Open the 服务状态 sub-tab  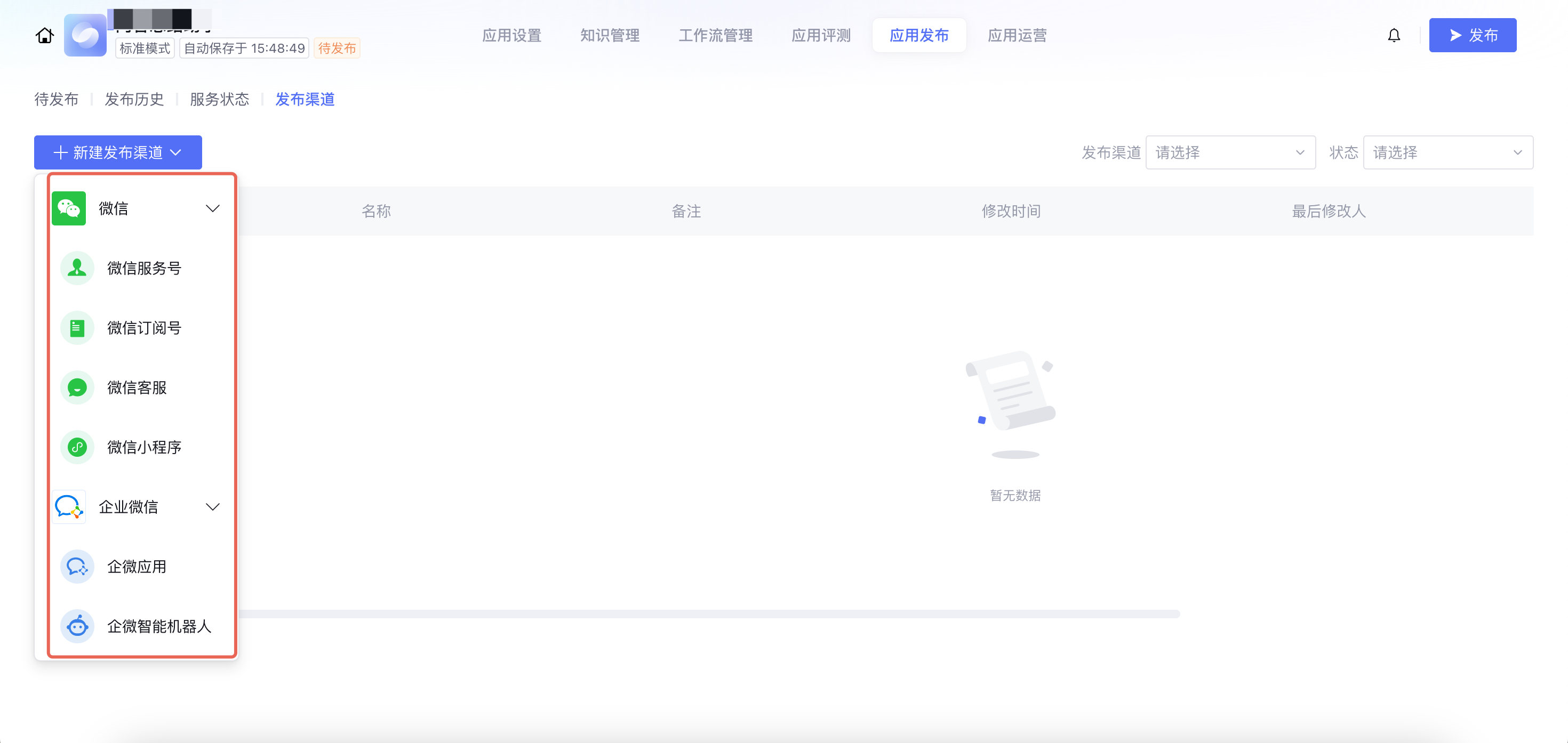[219, 99]
